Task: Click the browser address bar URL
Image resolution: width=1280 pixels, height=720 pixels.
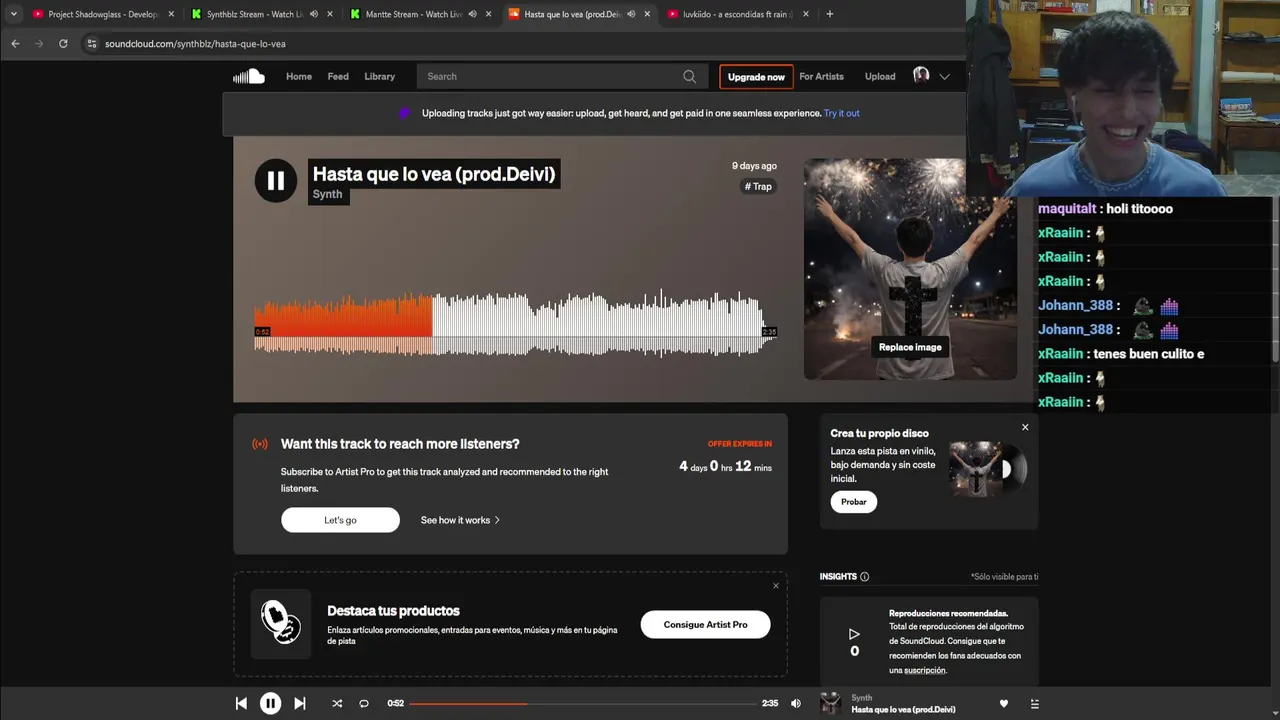Action: click(x=195, y=44)
